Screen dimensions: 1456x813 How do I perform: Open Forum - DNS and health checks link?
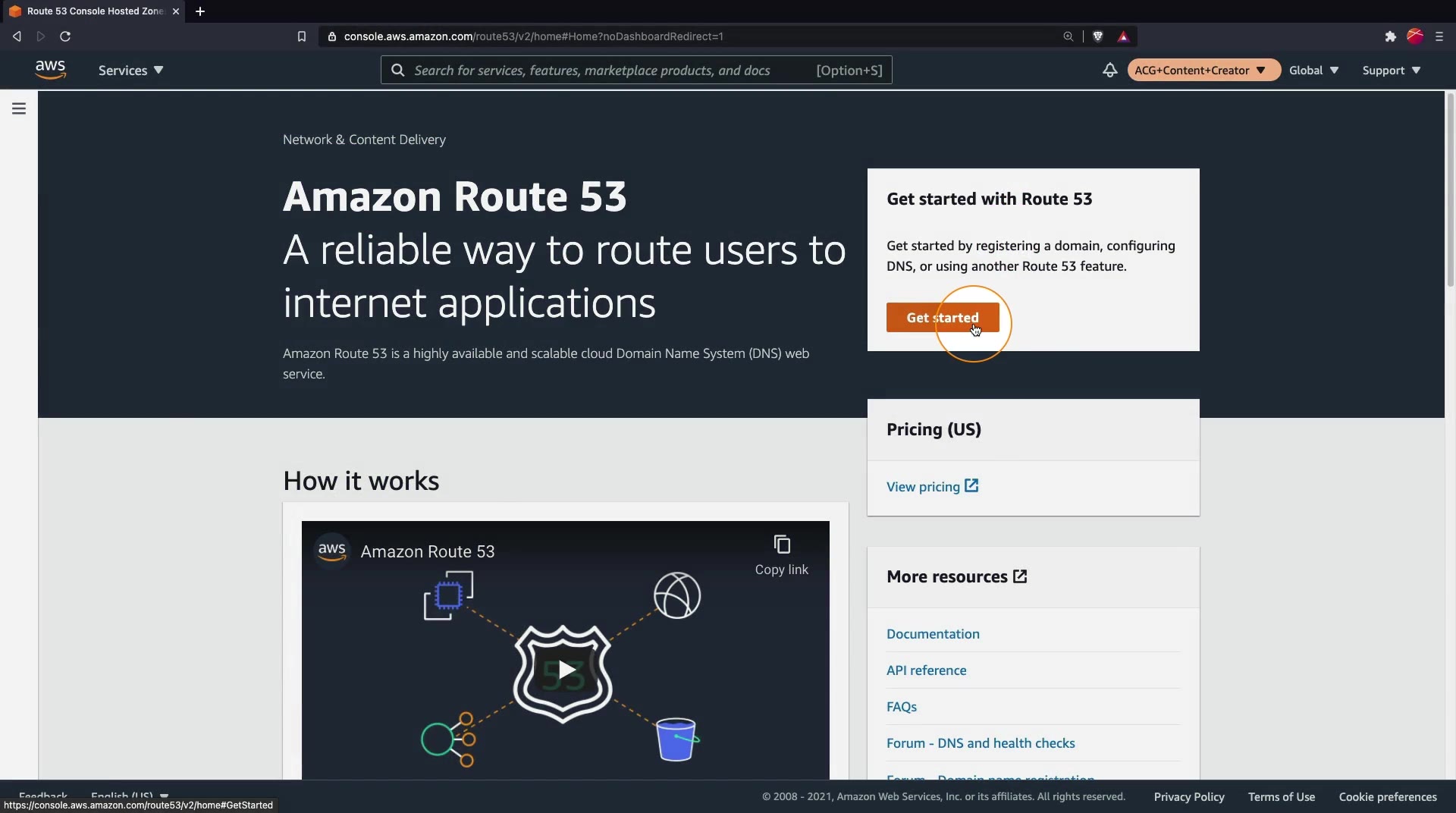(981, 743)
